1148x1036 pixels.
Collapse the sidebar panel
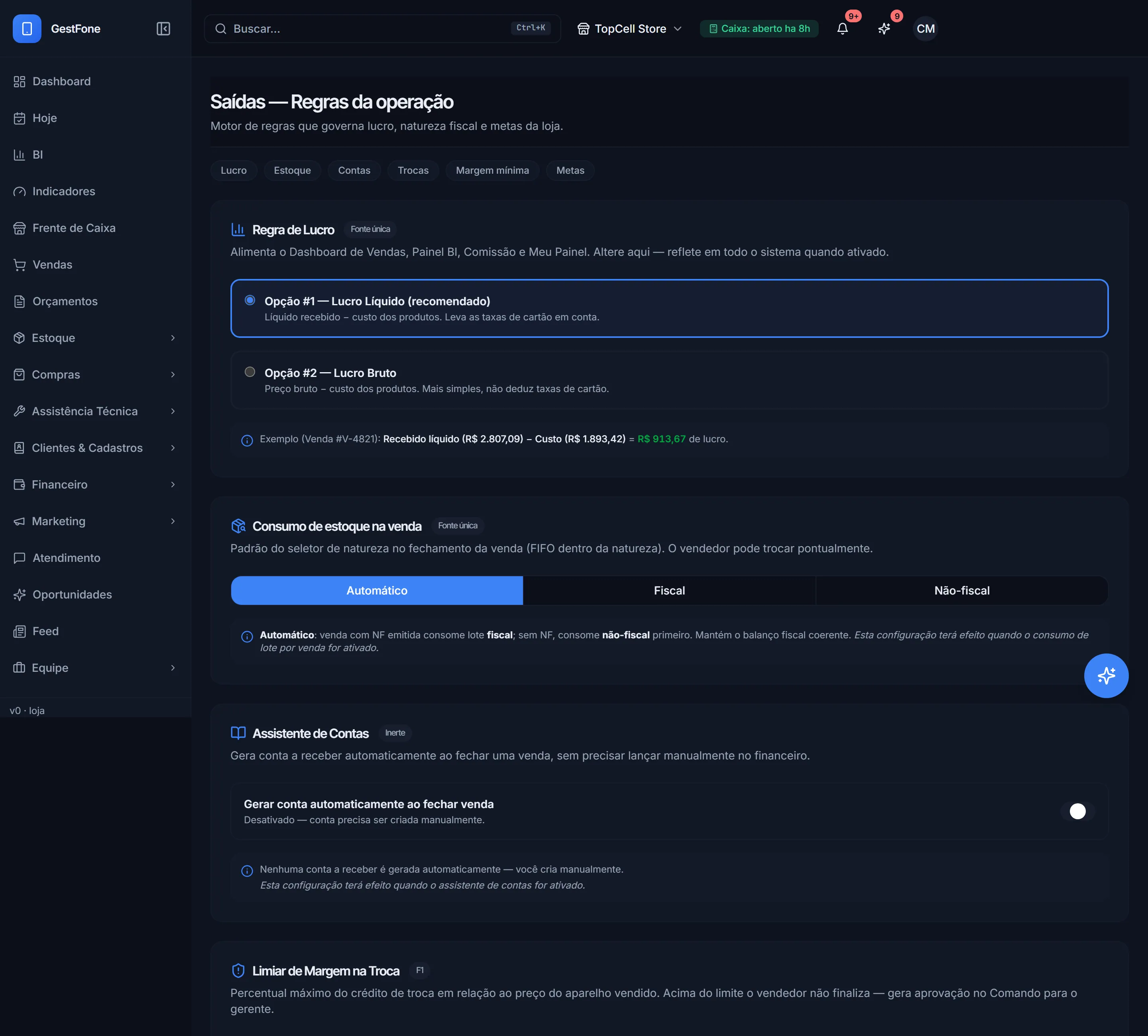pyautogui.click(x=163, y=28)
